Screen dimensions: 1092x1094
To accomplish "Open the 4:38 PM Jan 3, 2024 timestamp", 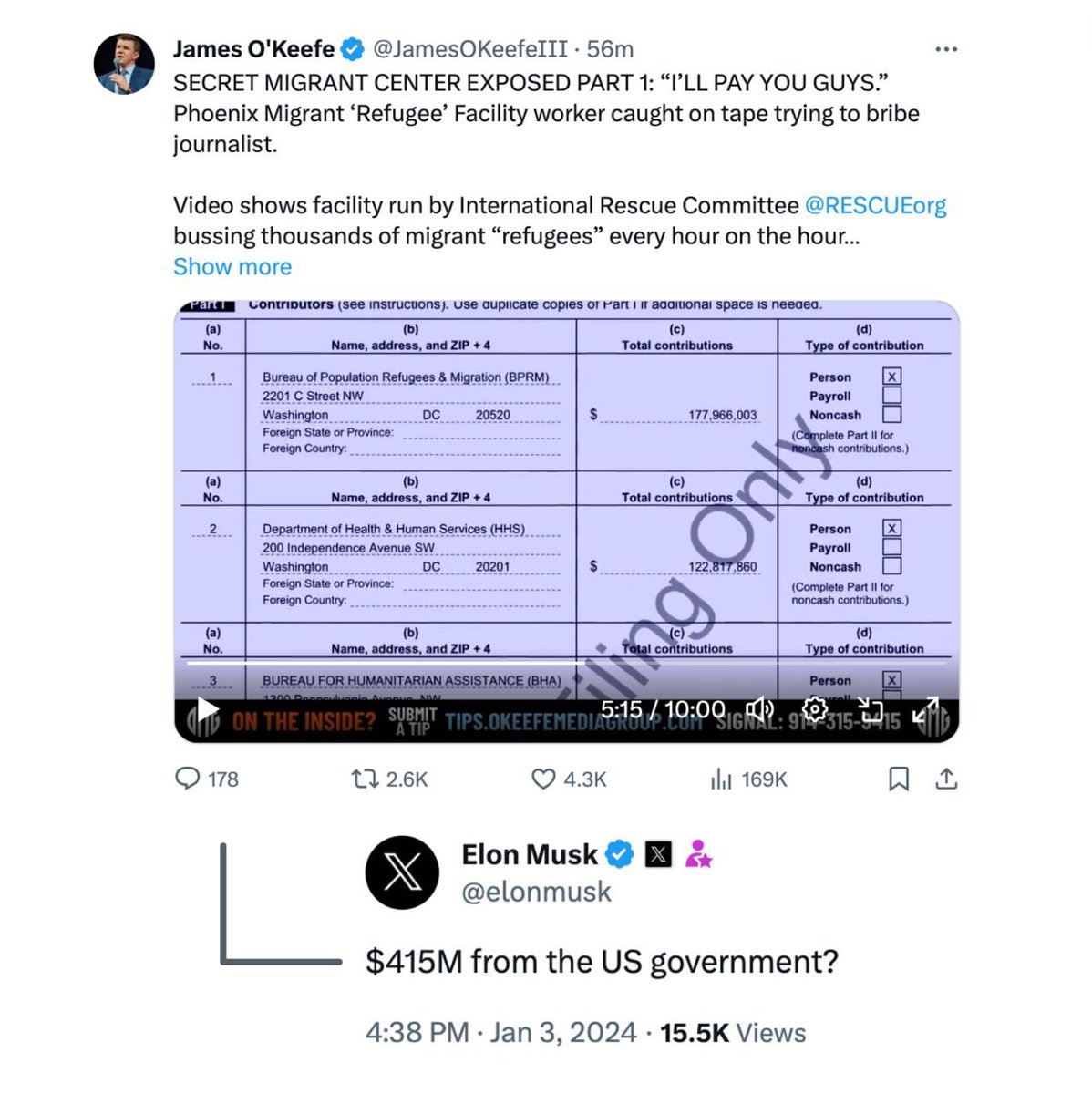I will click(500, 1033).
